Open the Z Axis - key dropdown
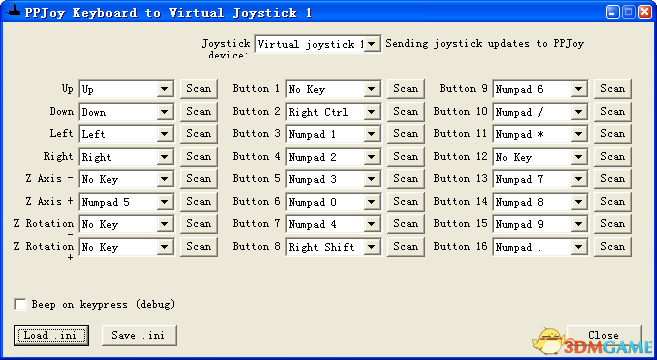This screenshot has width=657, height=360. (x=126, y=179)
